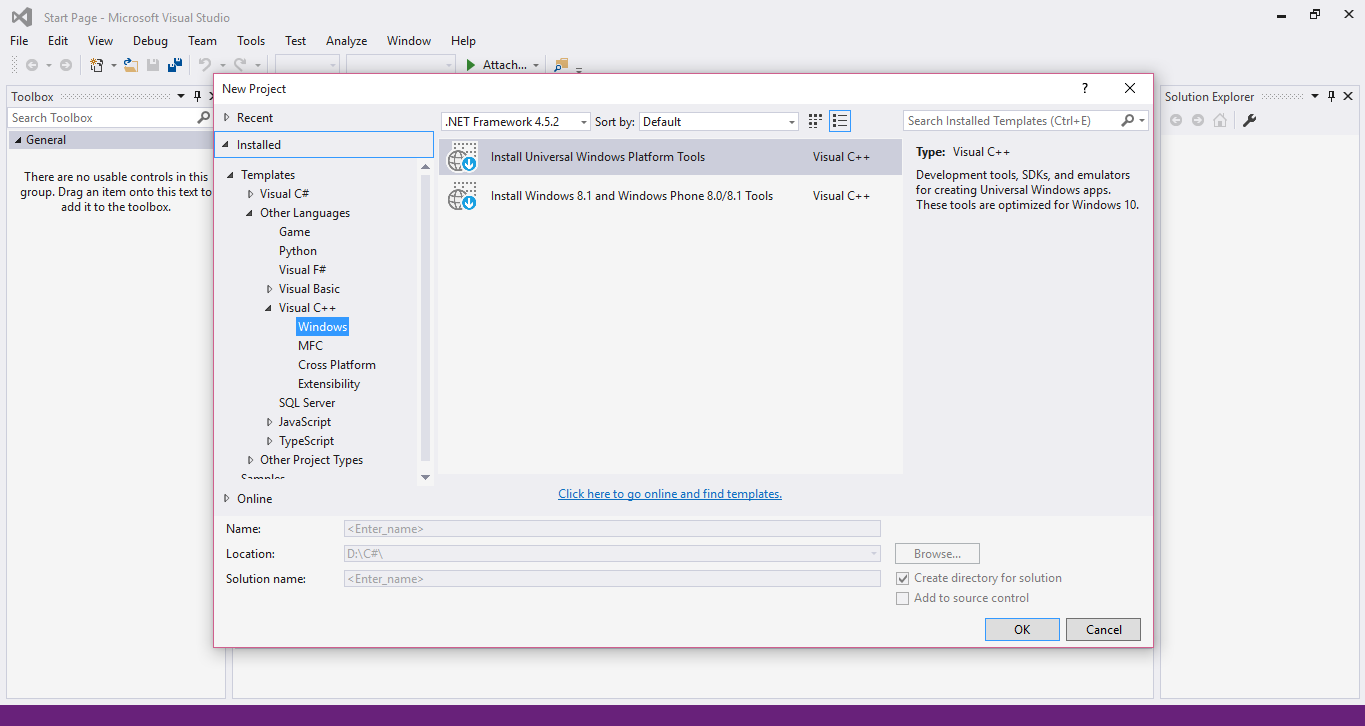The width and height of the screenshot is (1365, 726).
Task: Open the Attach button dropdown arrow
Action: coord(536,65)
